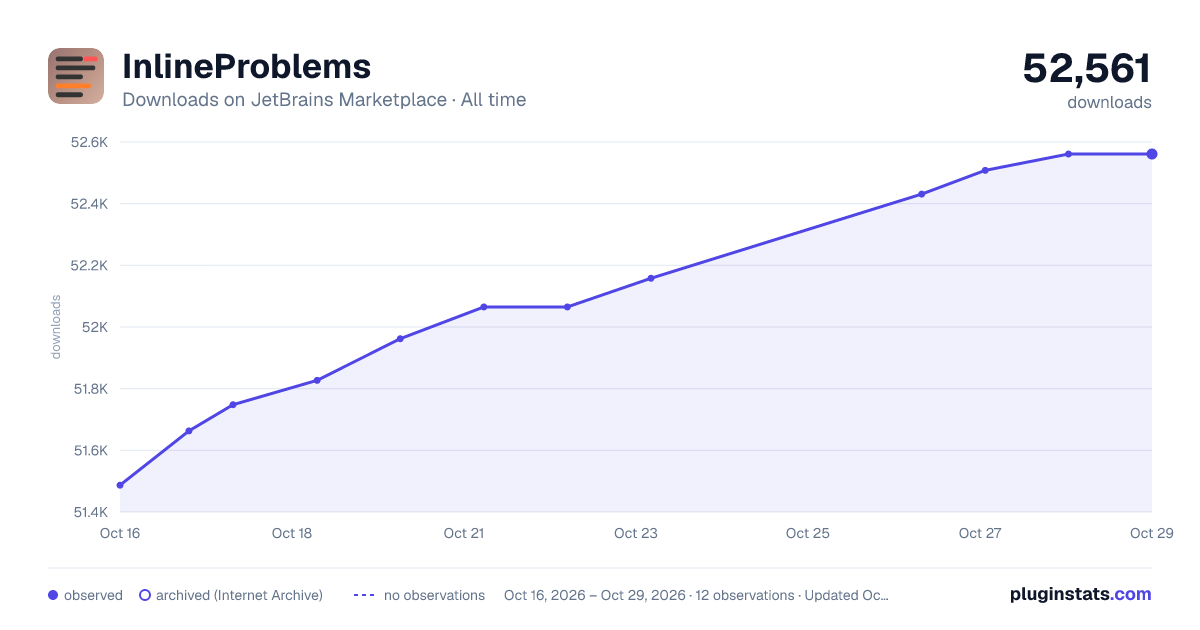Click the Oct 27 x-axis label

point(980,533)
